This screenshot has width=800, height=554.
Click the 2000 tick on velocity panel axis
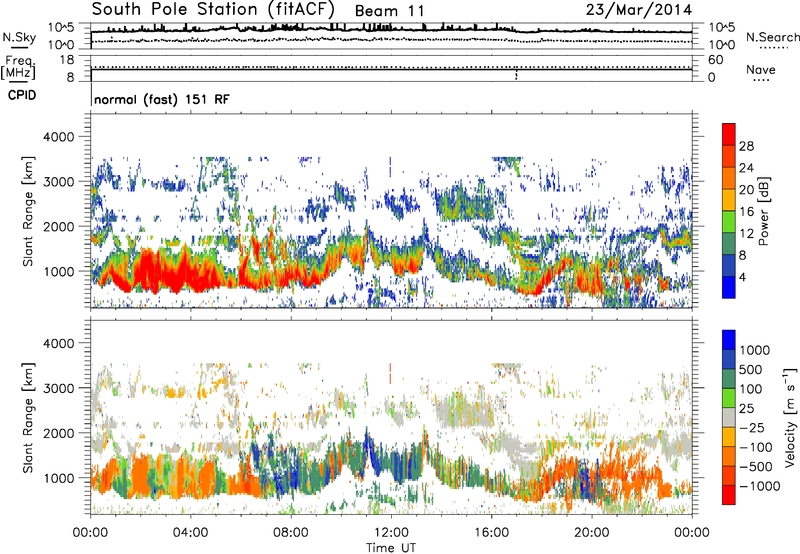[58, 433]
